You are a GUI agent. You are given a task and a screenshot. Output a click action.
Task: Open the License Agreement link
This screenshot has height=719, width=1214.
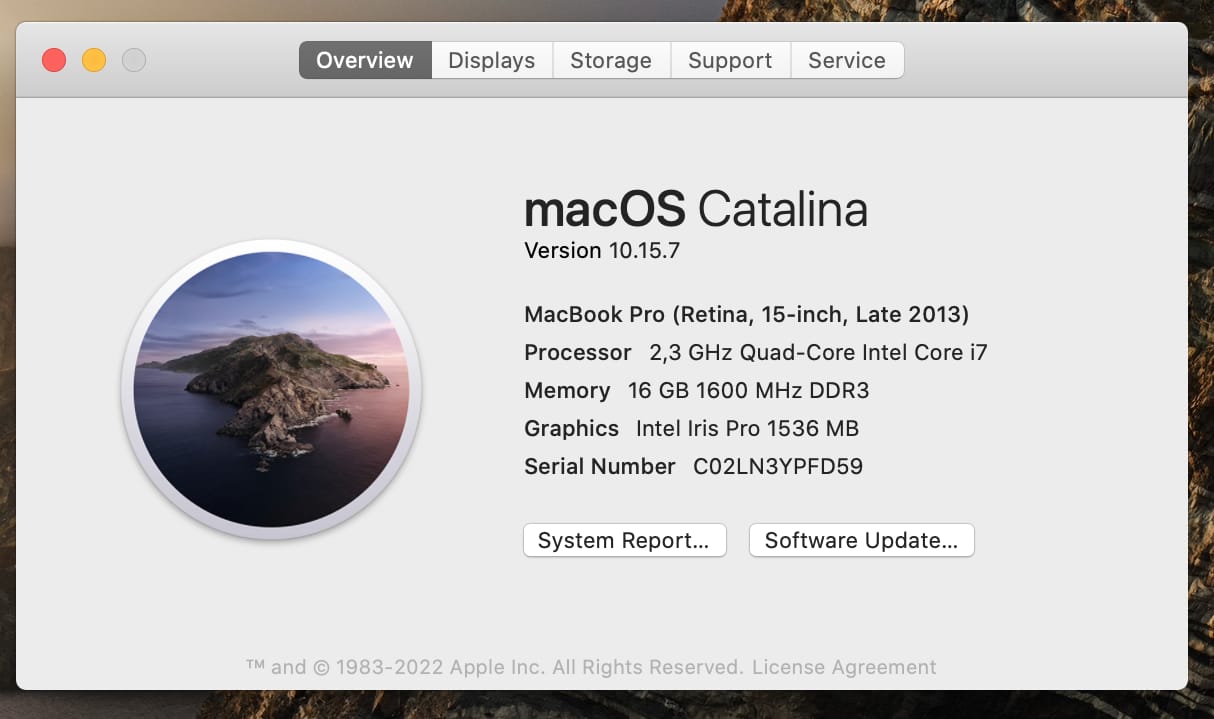click(844, 667)
